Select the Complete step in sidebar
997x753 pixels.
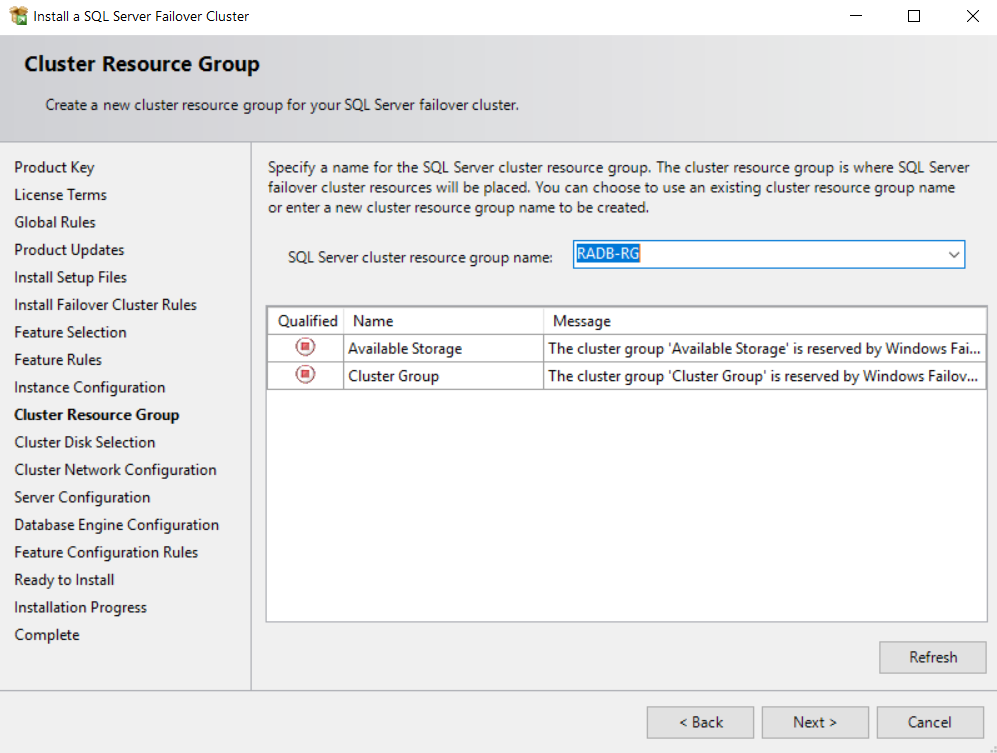47,635
